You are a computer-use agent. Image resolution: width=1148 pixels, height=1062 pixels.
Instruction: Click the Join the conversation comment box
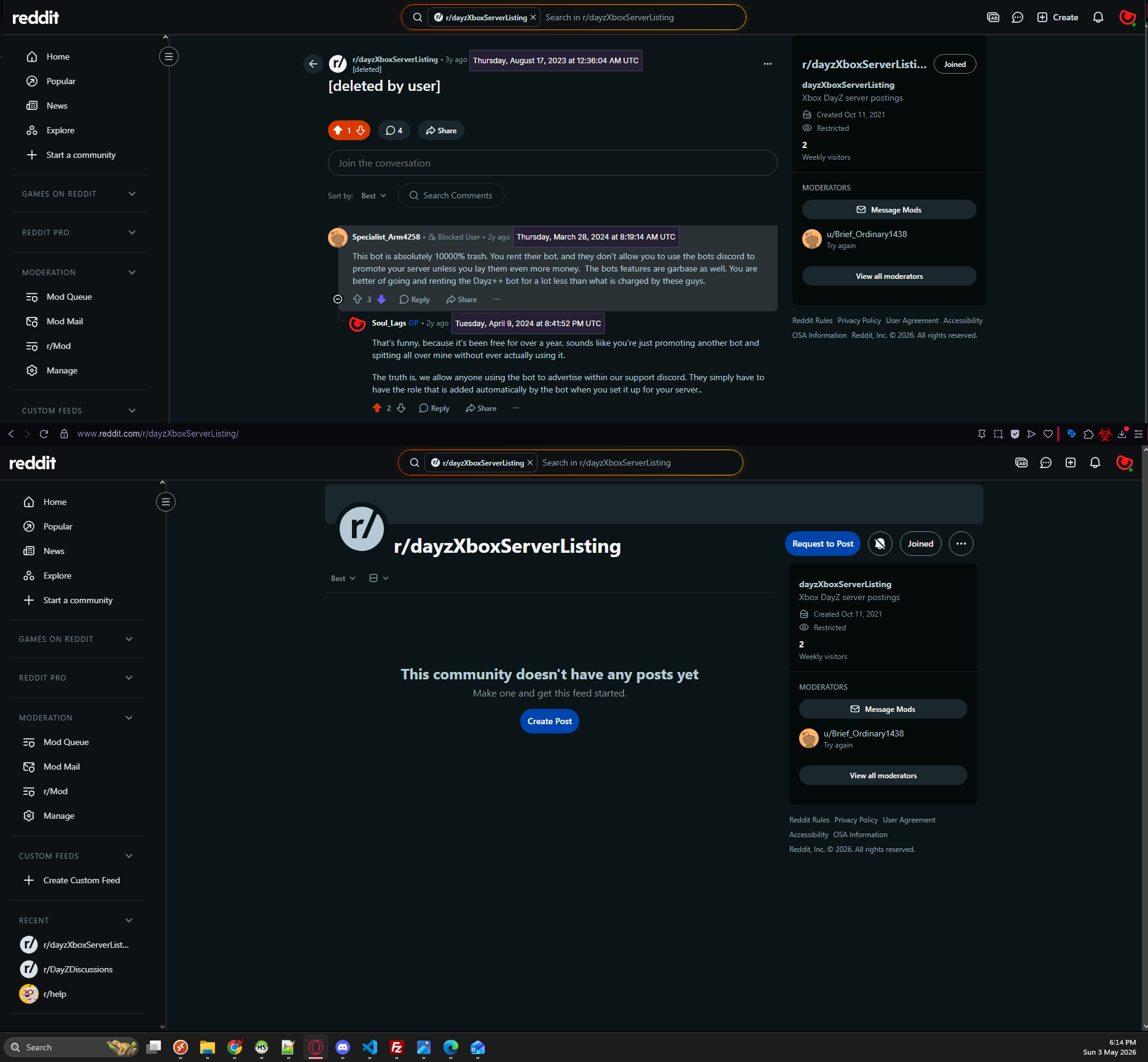click(552, 163)
